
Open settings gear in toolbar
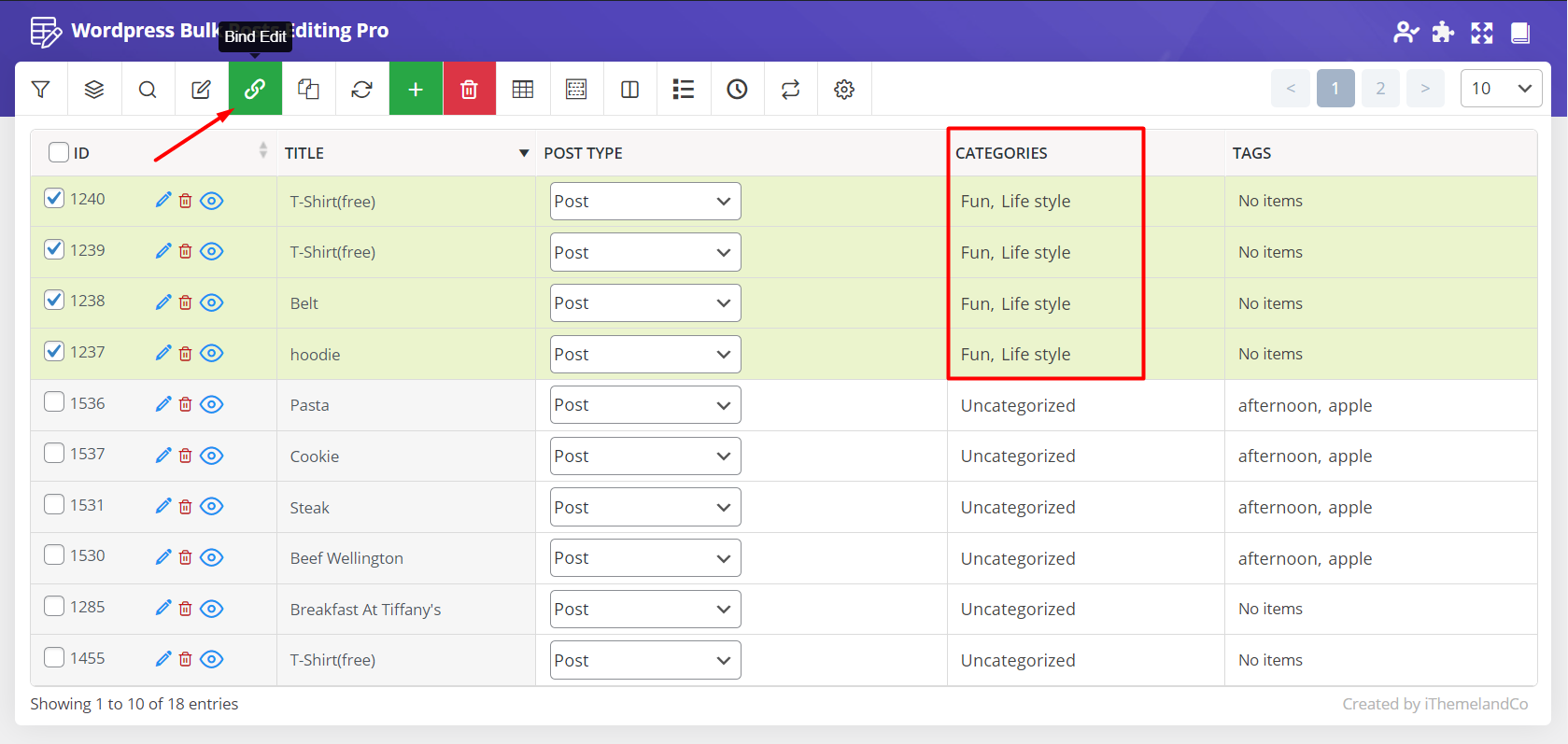click(844, 89)
